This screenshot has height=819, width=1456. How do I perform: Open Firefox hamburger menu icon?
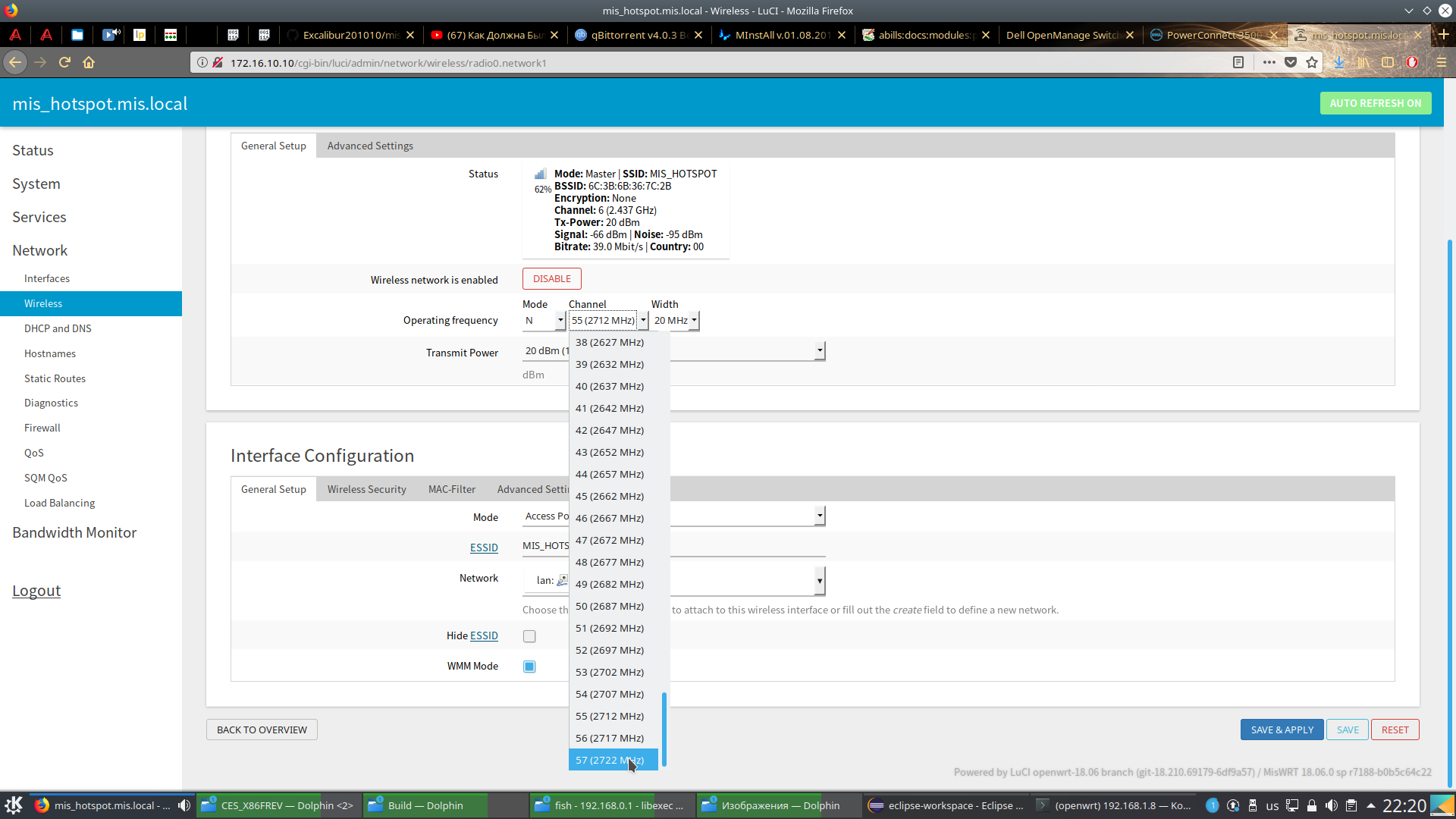pos(1442,62)
